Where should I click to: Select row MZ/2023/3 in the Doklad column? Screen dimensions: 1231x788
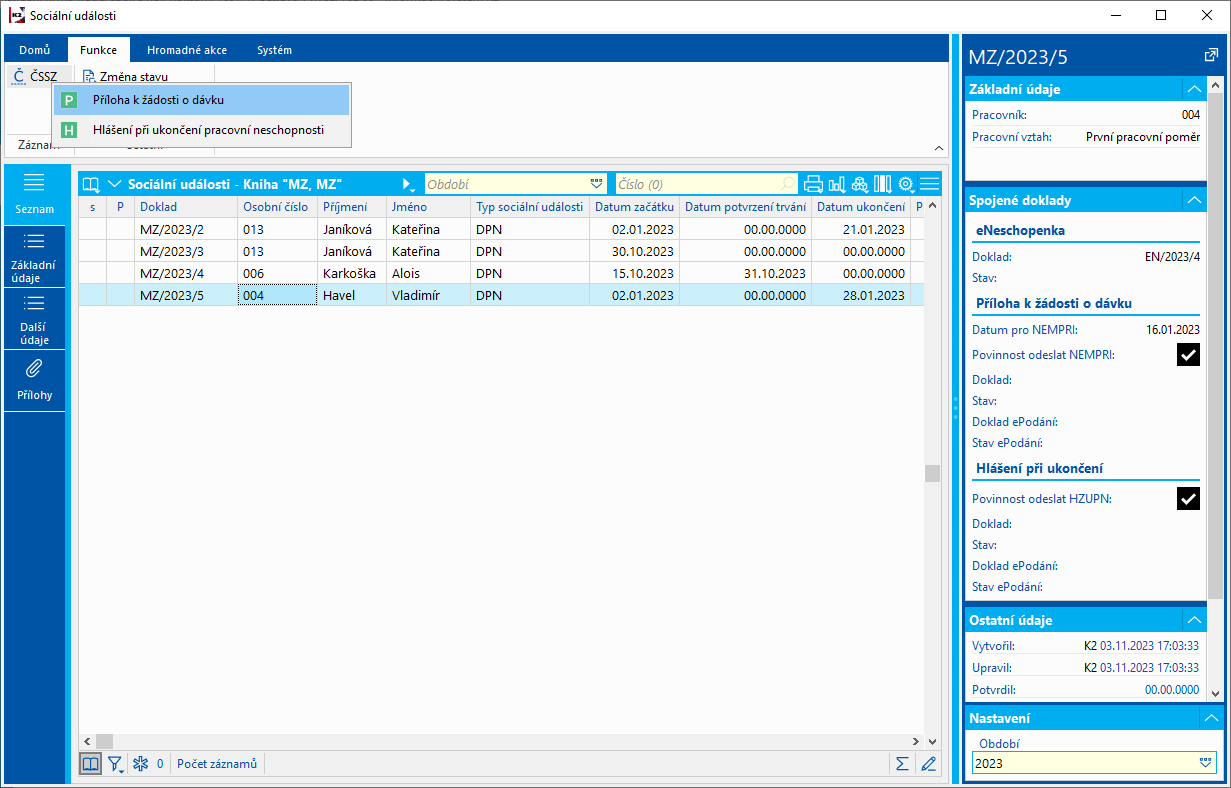(x=185, y=251)
